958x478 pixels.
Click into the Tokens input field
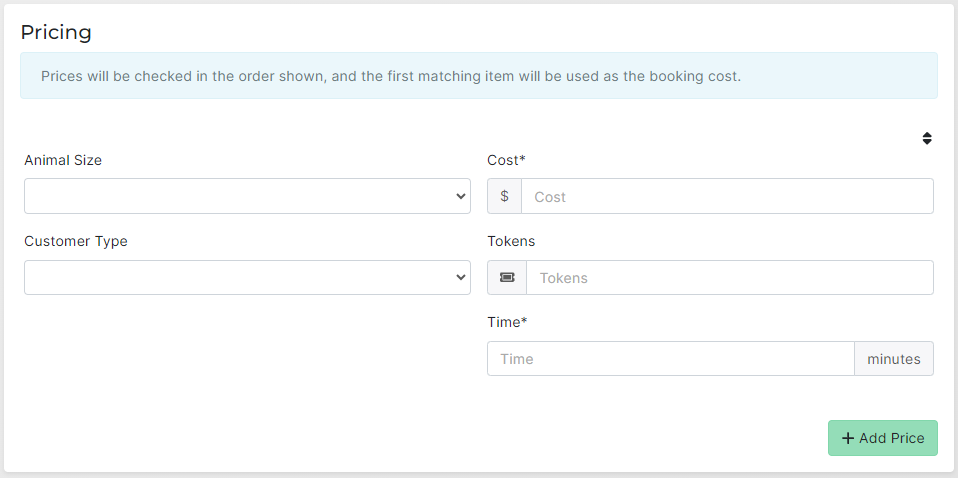[x=729, y=278]
